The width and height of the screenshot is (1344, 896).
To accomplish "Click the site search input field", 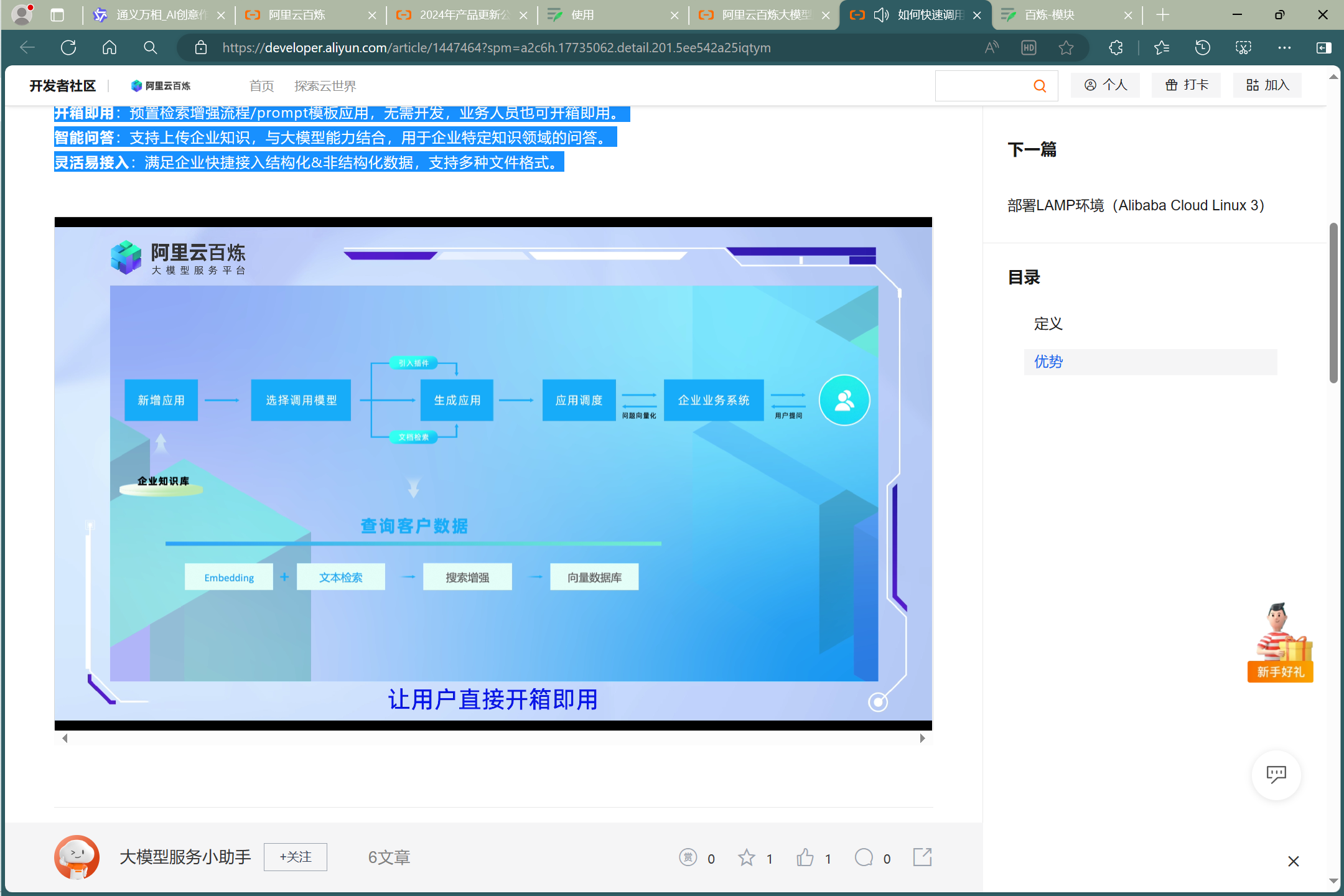I will (x=983, y=86).
